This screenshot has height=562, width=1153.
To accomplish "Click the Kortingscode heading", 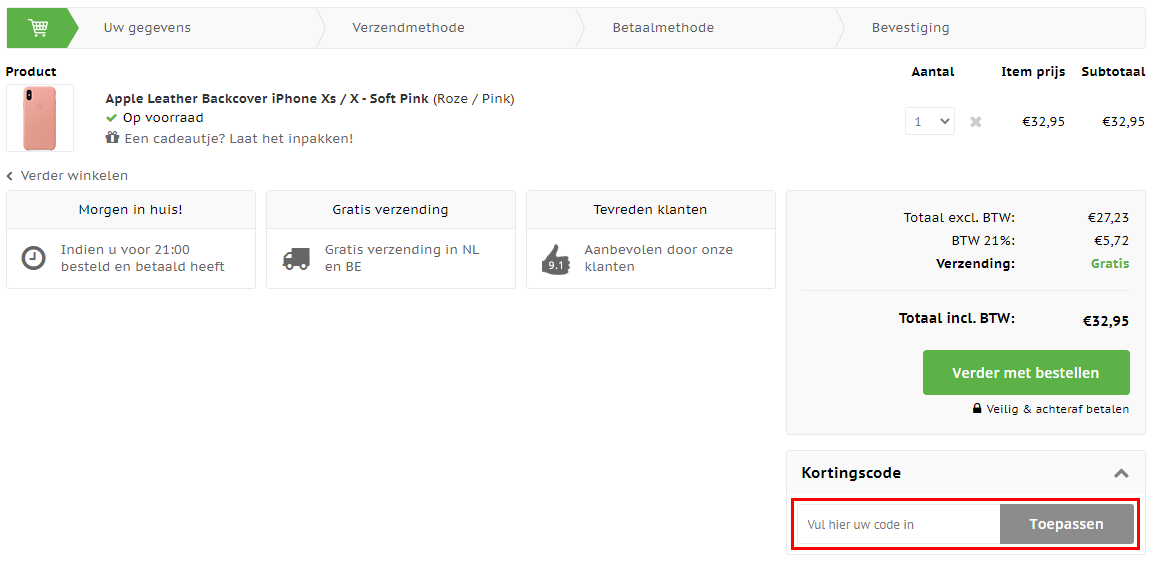I will pyautogui.click(x=851, y=473).
